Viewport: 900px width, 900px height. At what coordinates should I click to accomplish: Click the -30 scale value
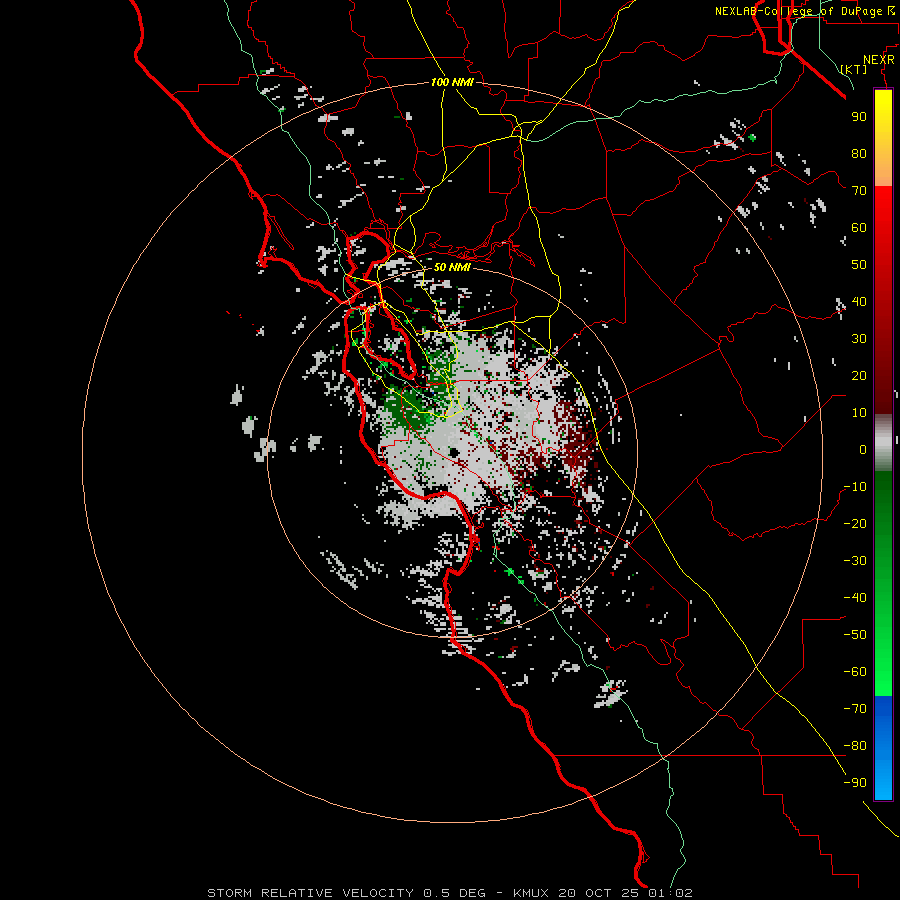pyautogui.click(x=855, y=561)
